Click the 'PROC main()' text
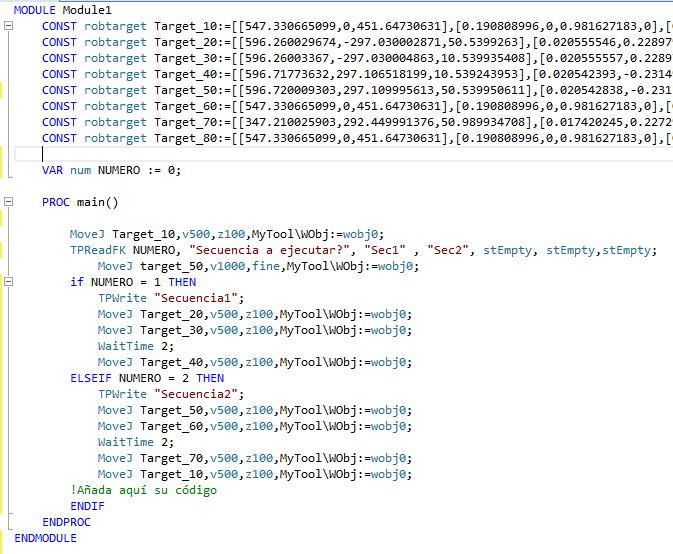The height and width of the screenshot is (554, 673). pos(80,202)
